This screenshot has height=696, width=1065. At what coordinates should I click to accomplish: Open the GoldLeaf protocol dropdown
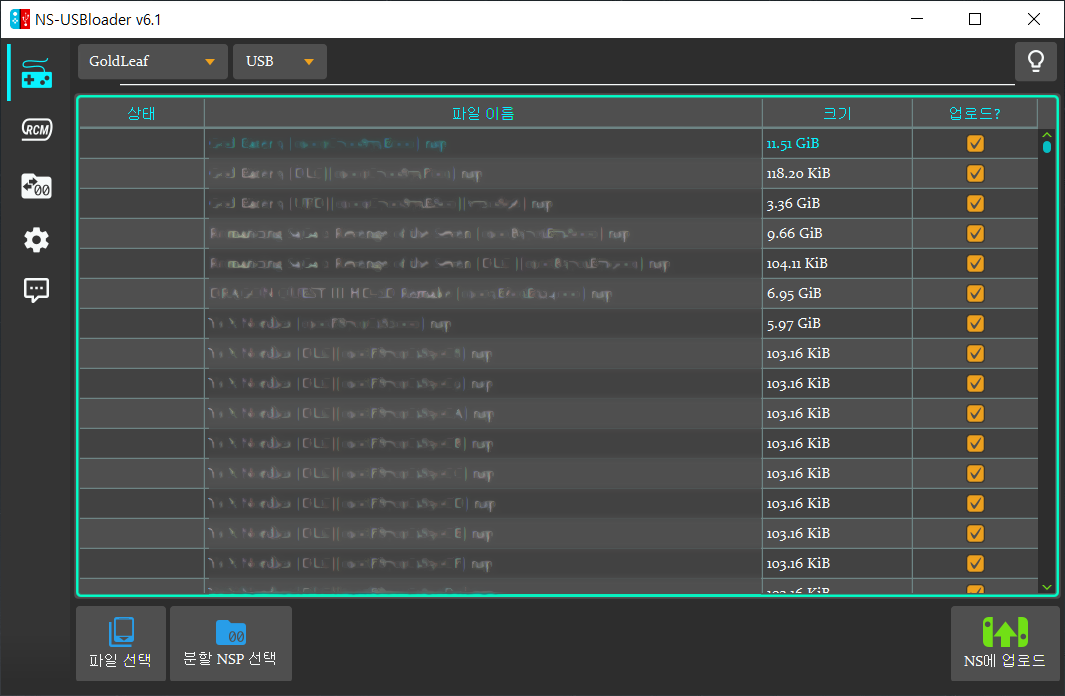[153, 62]
